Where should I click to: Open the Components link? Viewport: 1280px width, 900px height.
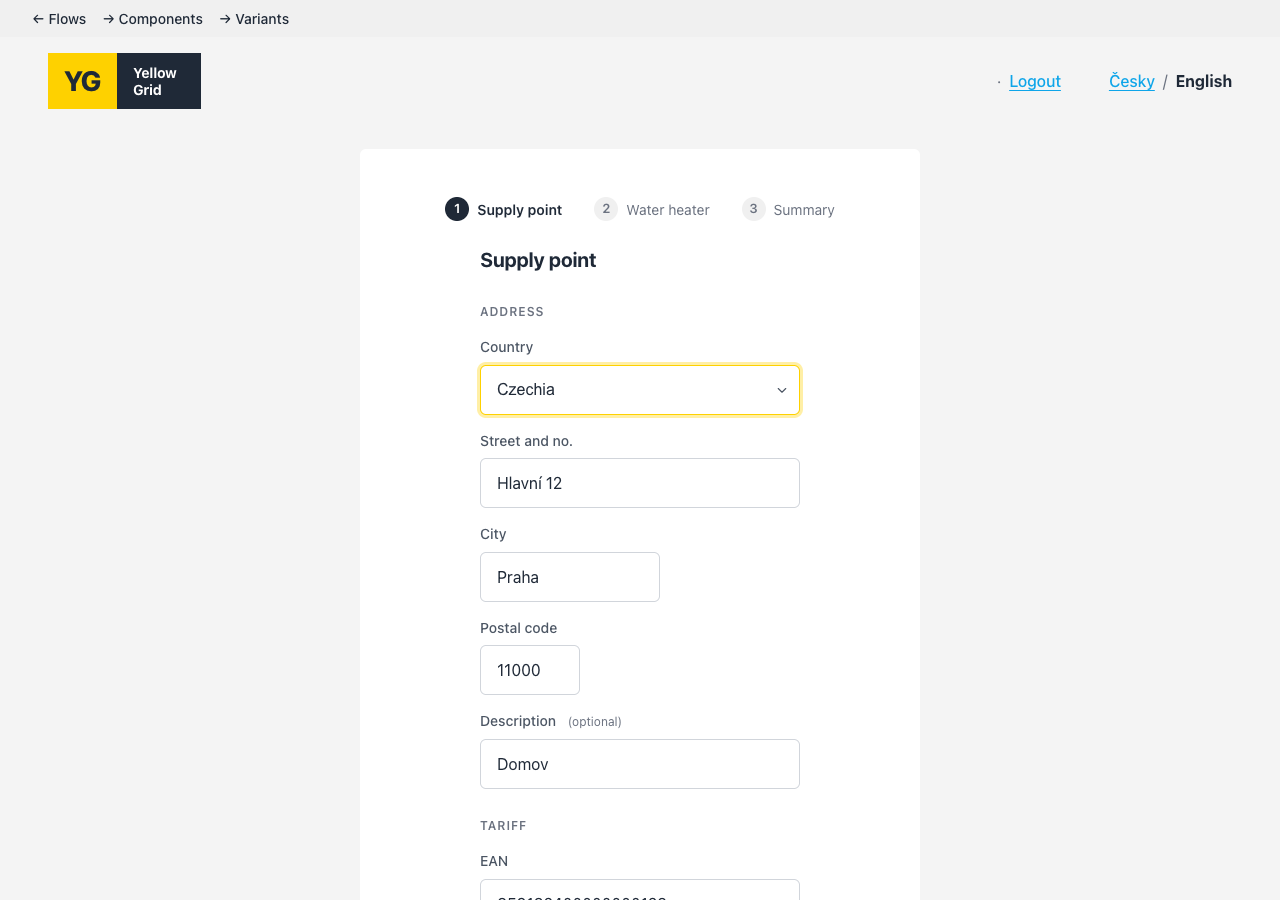(x=153, y=19)
